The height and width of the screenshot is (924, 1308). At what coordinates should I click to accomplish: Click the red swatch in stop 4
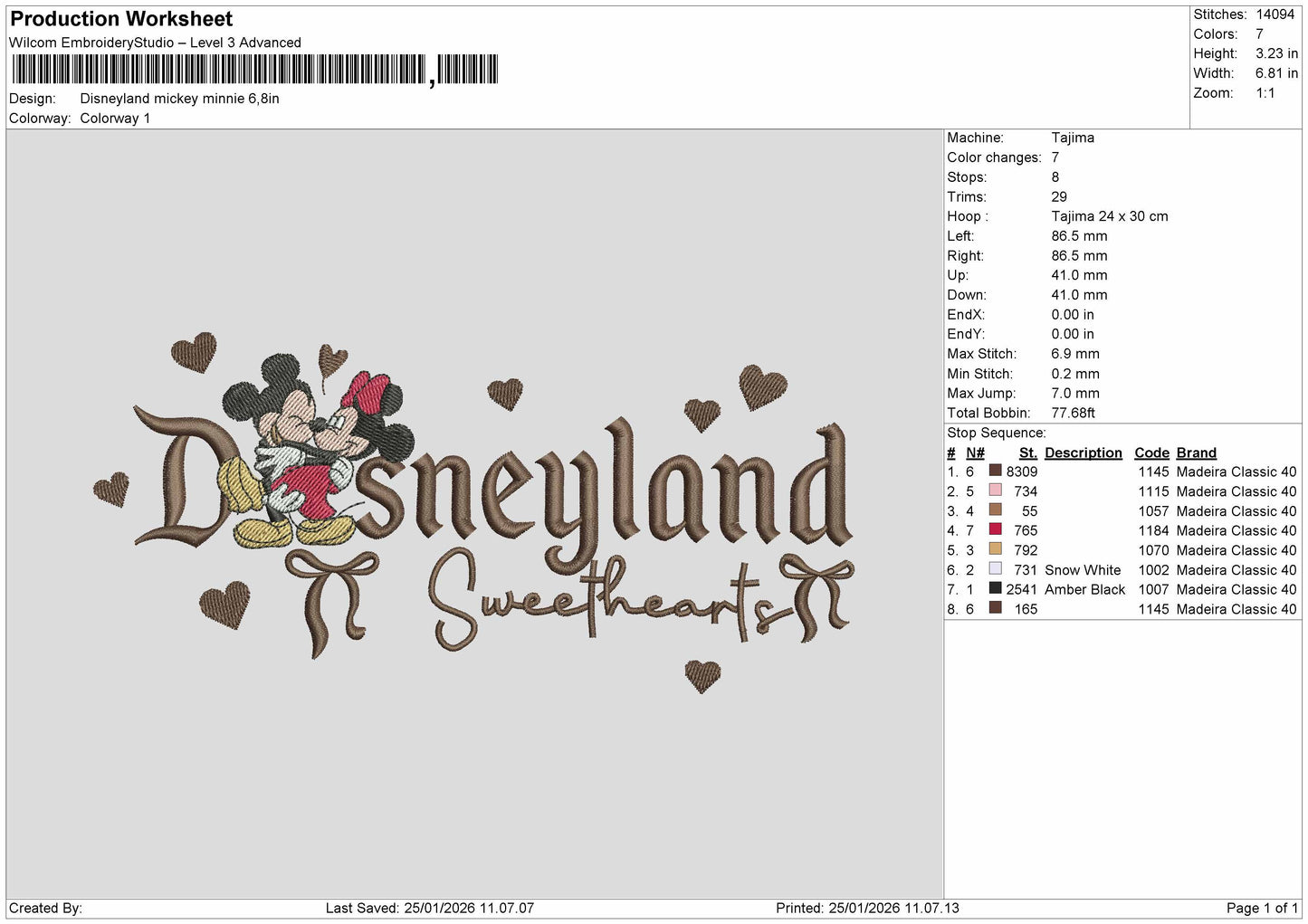click(x=996, y=529)
